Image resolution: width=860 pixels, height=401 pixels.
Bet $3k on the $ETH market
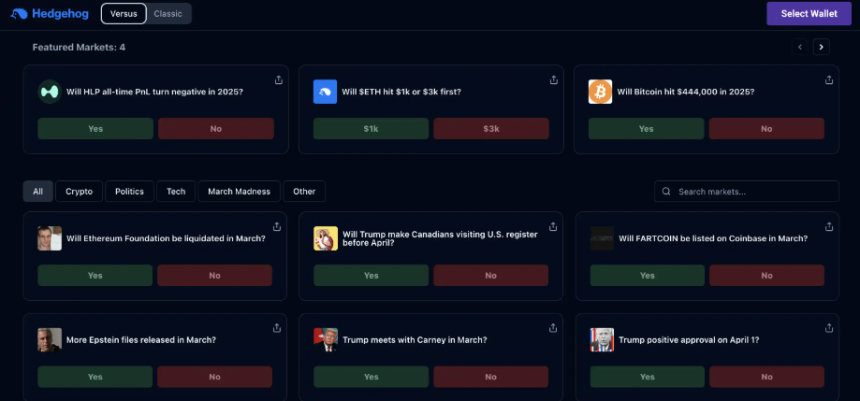pos(491,129)
